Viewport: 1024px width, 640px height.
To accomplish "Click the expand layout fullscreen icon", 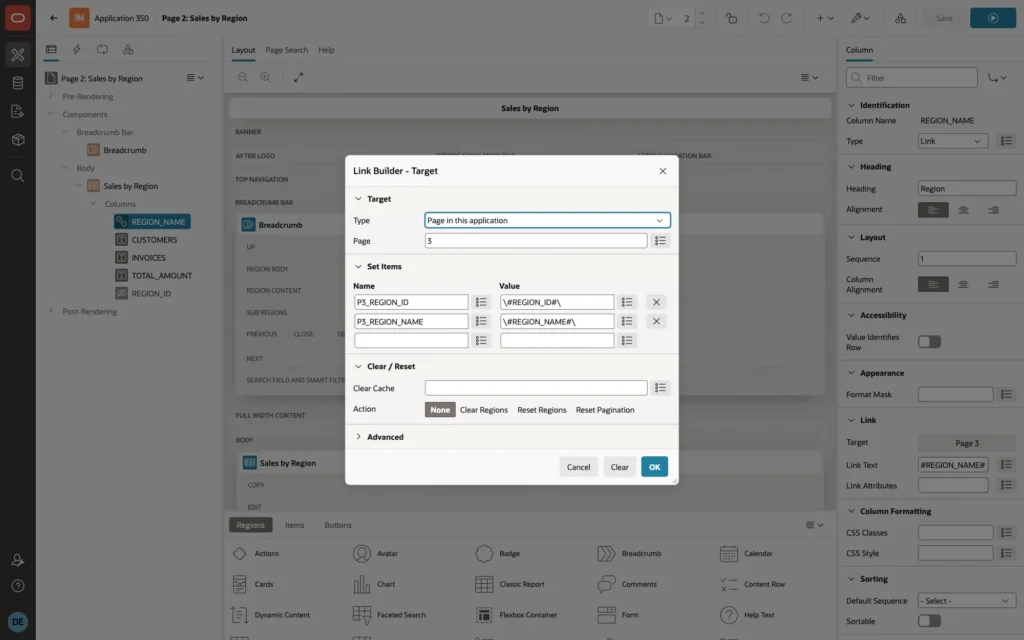I will pyautogui.click(x=298, y=77).
